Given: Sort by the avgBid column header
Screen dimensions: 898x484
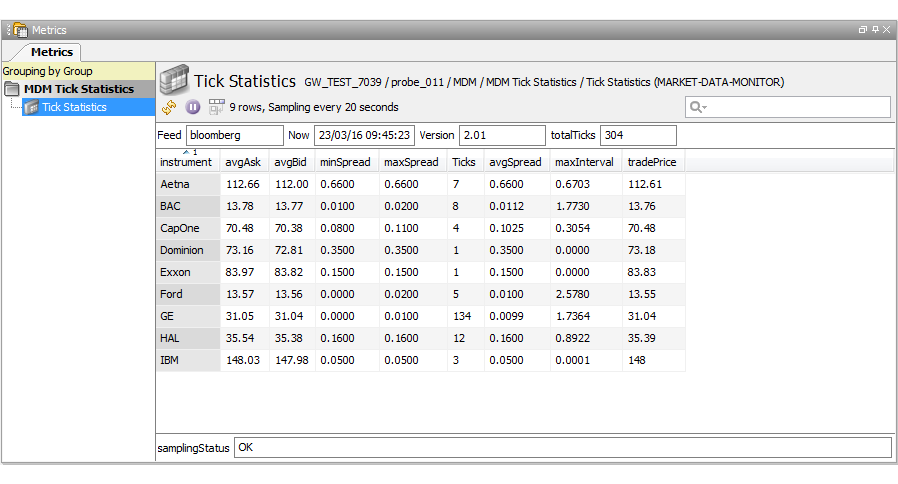Looking at the screenshot, I should (x=290, y=162).
